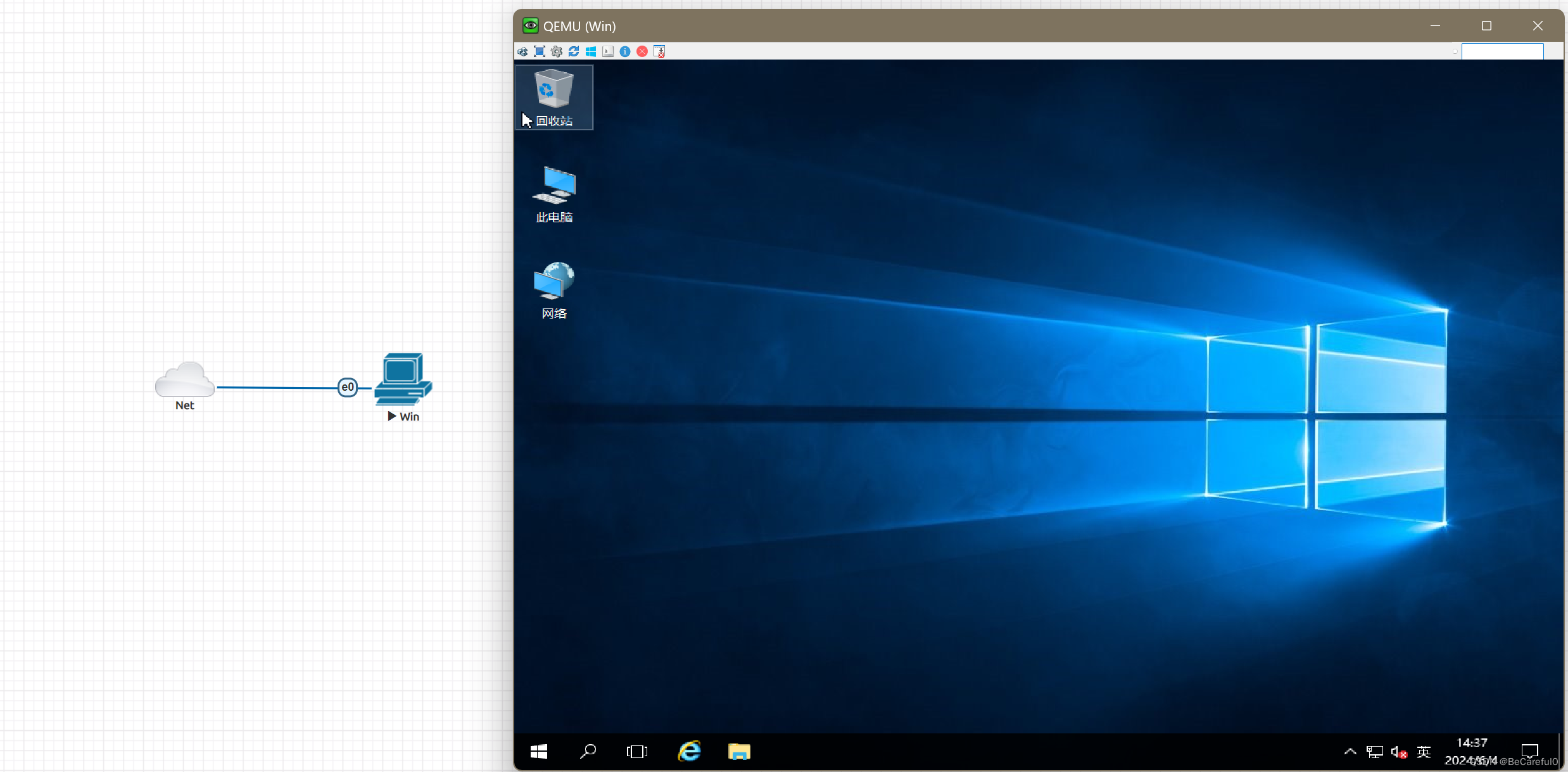Switch input language 英 indicator
The height and width of the screenshot is (772, 1568).
click(1424, 752)
